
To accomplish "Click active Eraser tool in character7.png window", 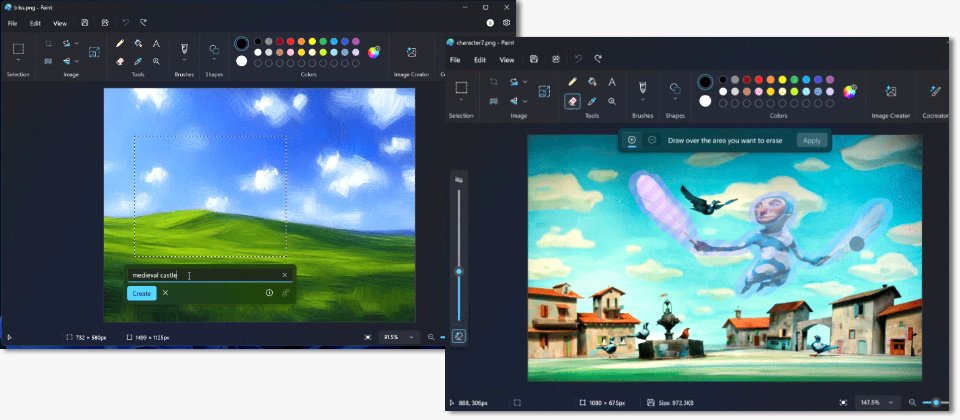I will (572, 101).
